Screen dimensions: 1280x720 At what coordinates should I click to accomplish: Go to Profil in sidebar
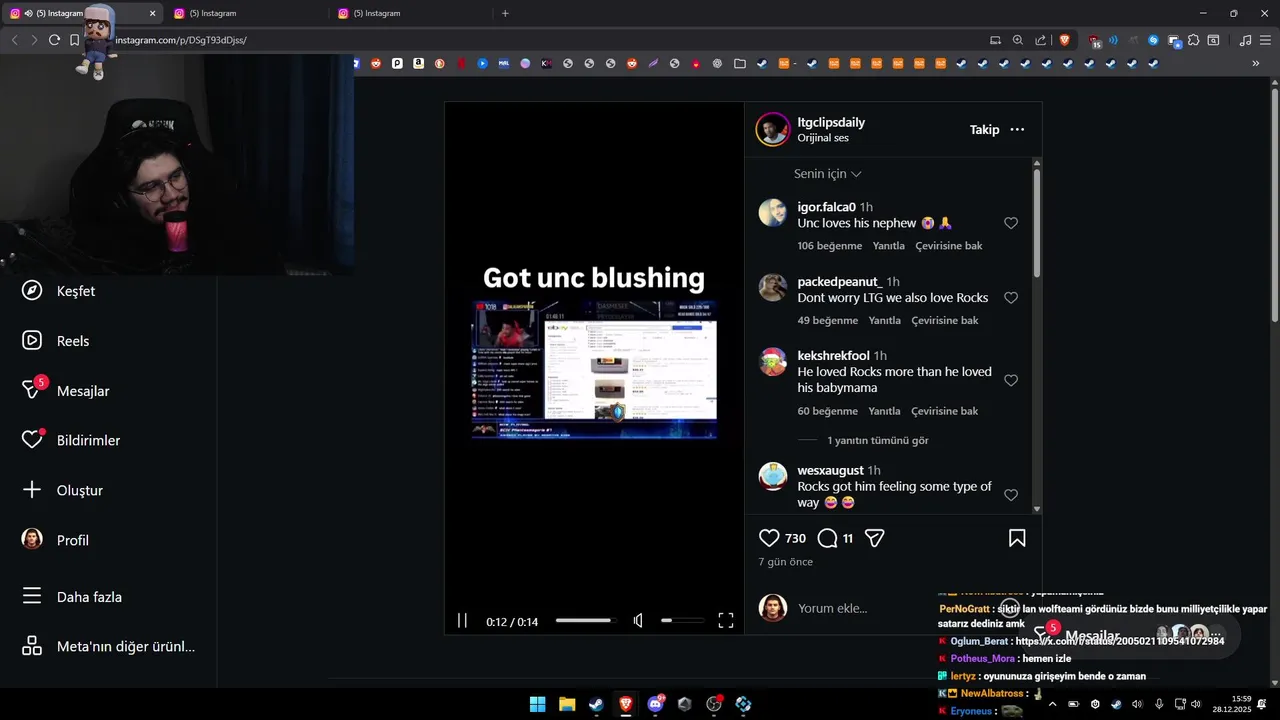pos(56,540)
